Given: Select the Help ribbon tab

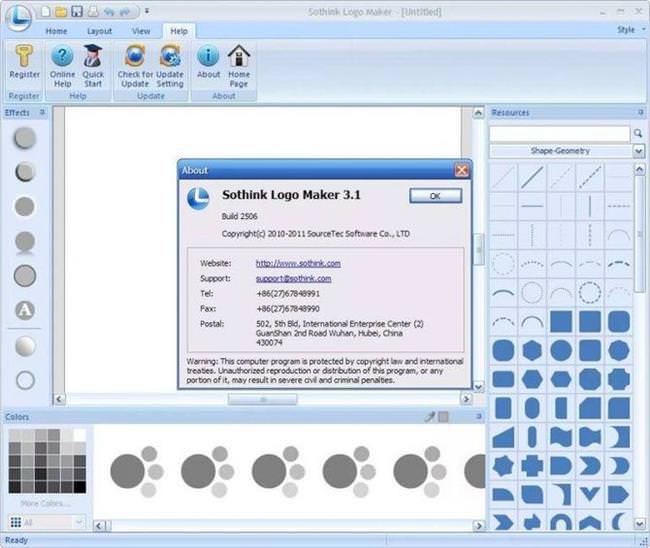Looking at the screenshot, I should [179, 31].
